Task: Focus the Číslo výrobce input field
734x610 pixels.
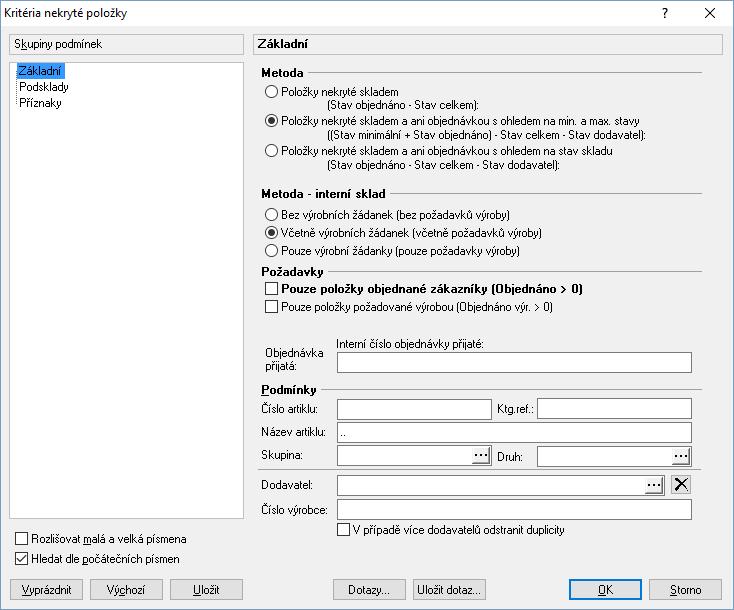Action: 514,510
